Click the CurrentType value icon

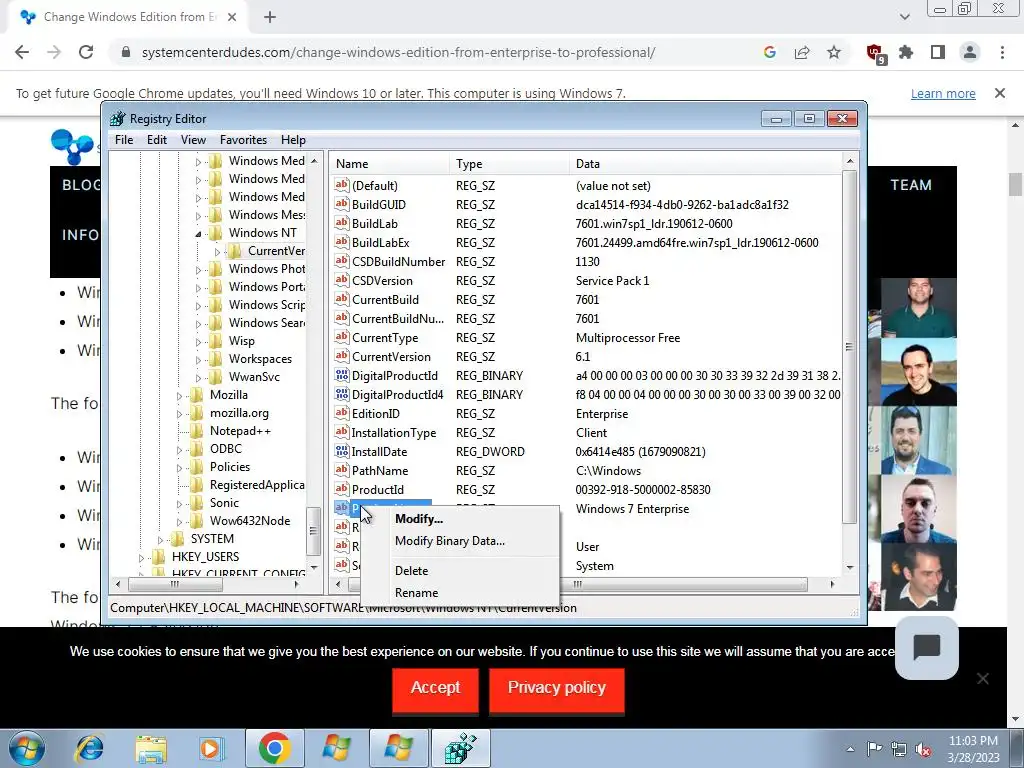click(x=342, y=337)
